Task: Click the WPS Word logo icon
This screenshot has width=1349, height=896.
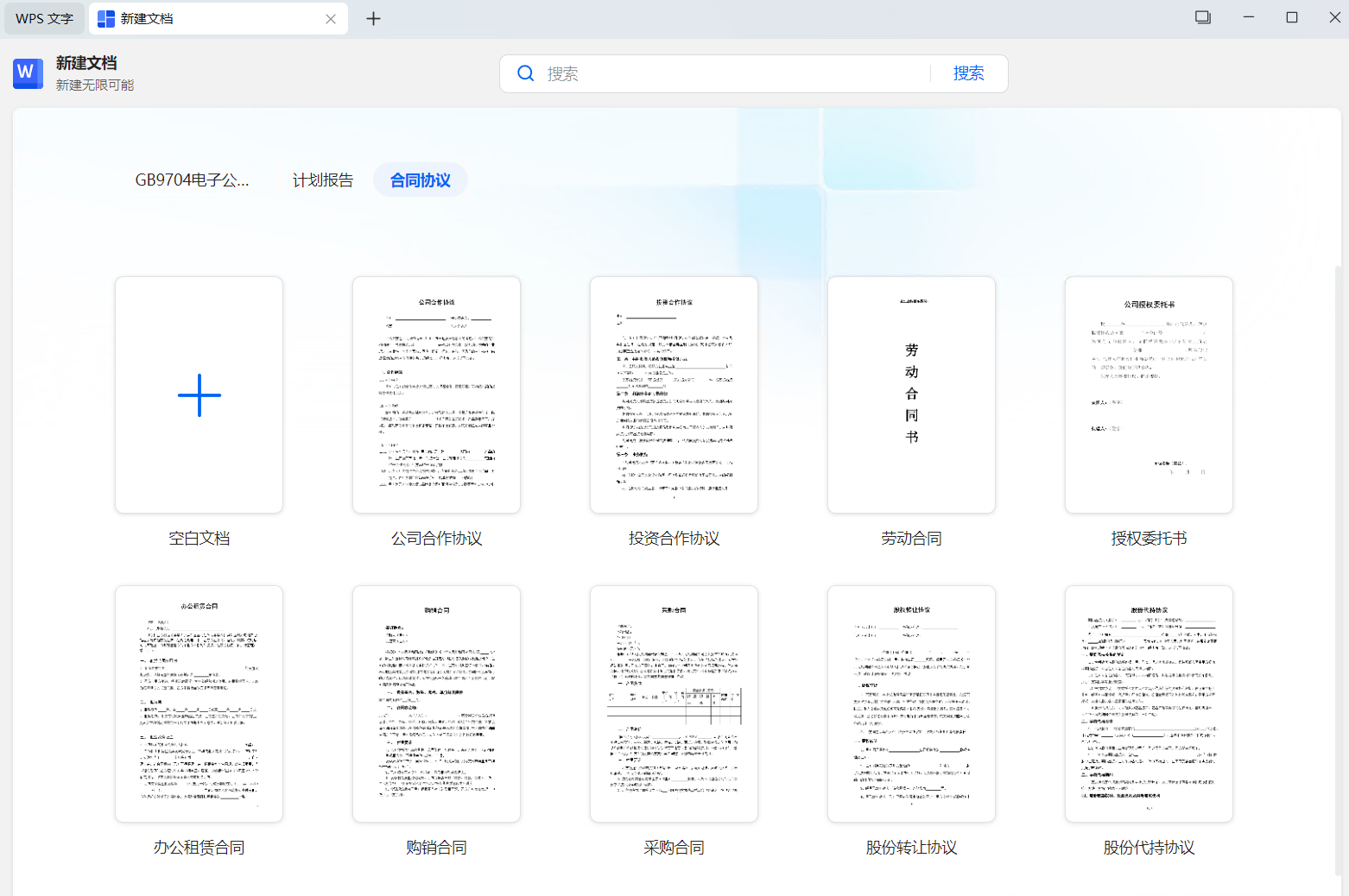Action: 28,73
